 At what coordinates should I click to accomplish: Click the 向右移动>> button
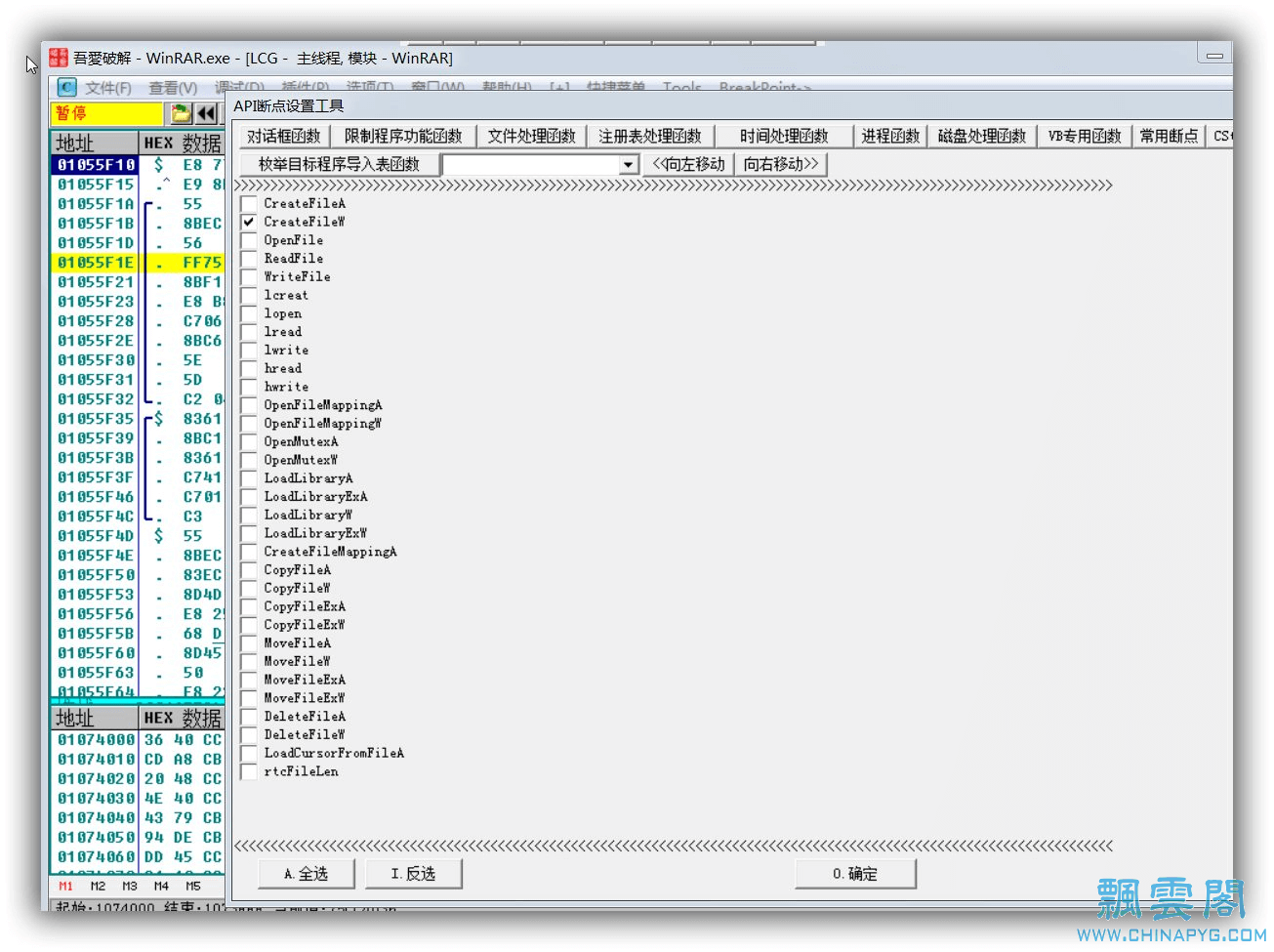coord(781,164)
